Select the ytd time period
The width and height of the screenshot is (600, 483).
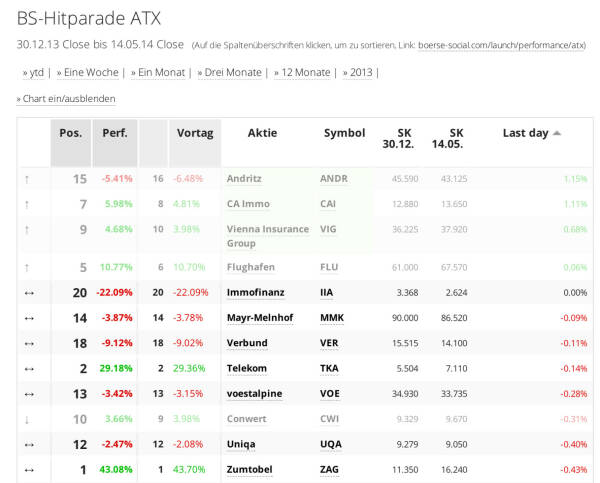35,72
